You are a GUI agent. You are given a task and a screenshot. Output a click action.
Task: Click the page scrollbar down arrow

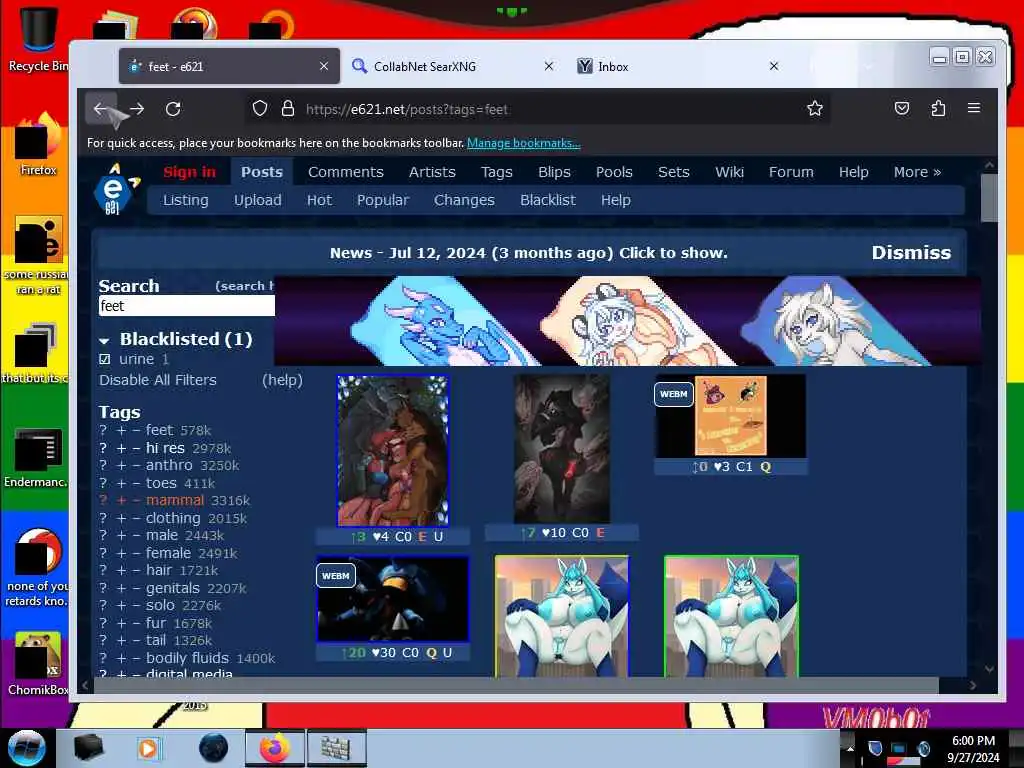pos(989,669)
